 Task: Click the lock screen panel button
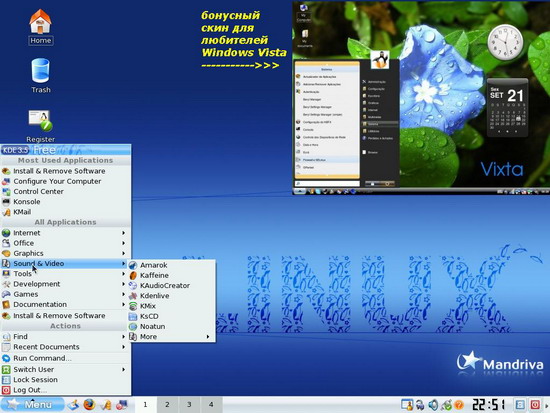point(520,405)
